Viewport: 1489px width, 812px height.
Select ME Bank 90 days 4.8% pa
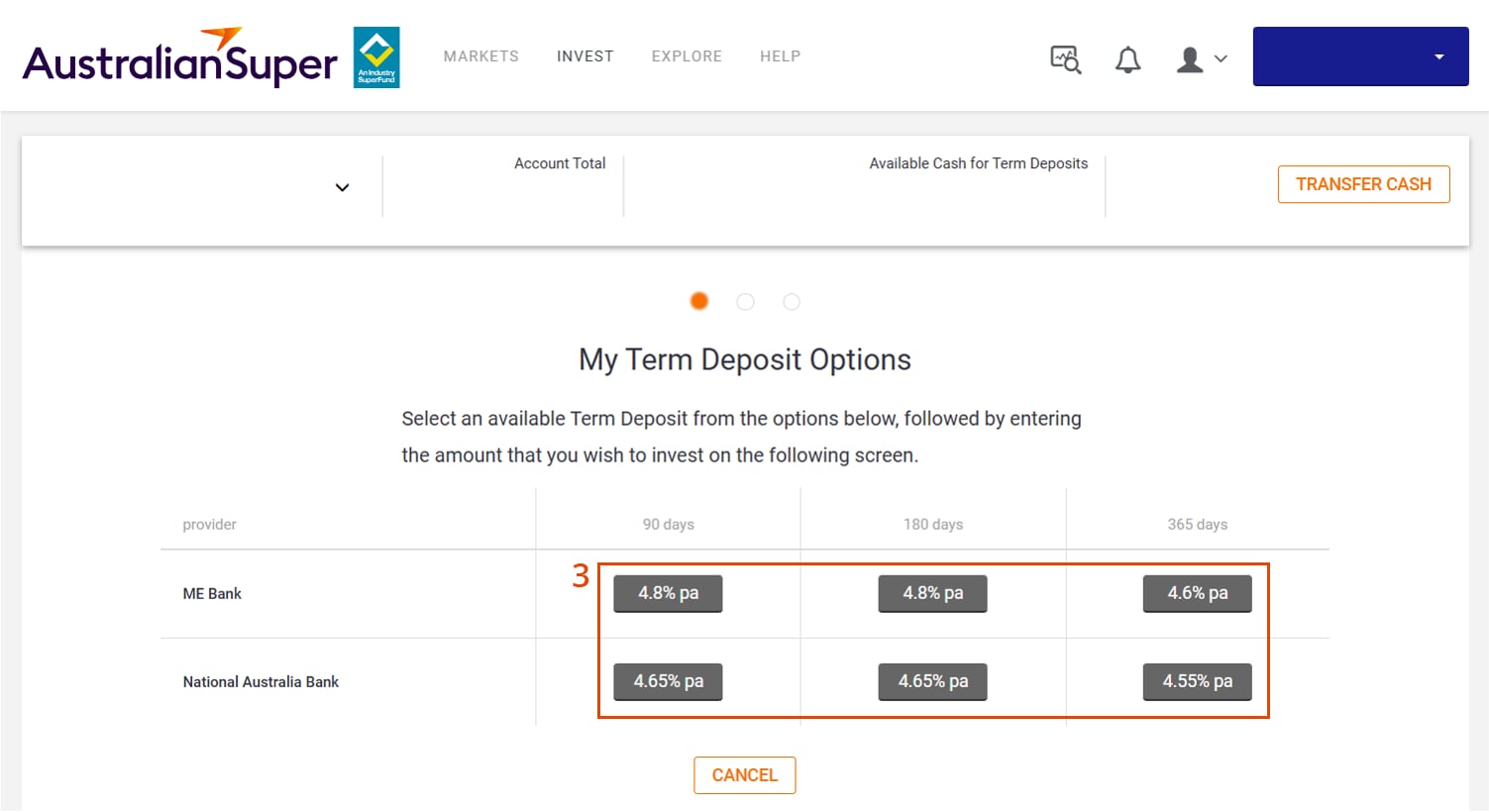(x=668, y=593)
